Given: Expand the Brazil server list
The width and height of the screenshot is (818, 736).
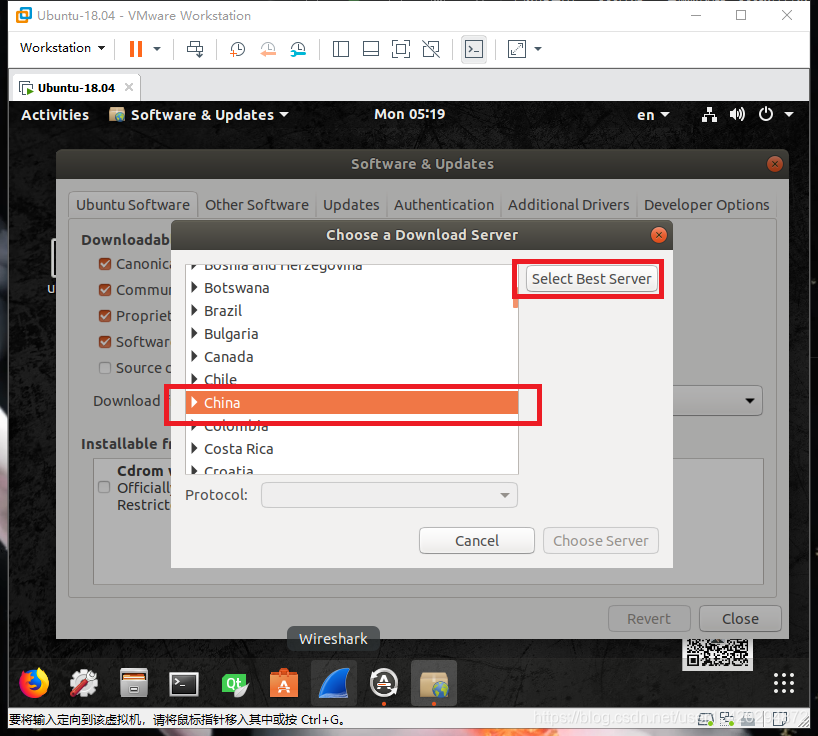Looking at the screenshot, I should (194, 310).
